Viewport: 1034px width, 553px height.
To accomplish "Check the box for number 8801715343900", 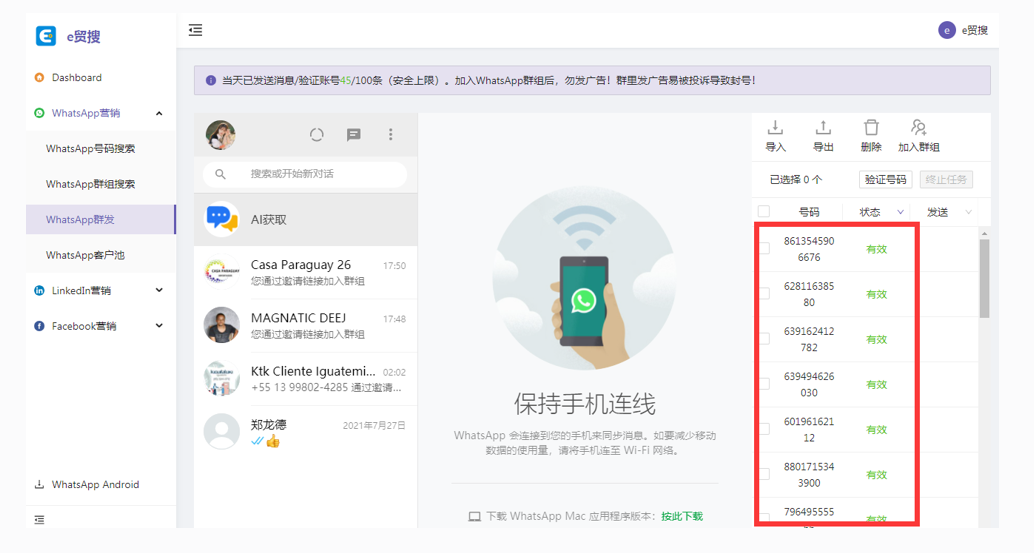I will pos(764,475).
